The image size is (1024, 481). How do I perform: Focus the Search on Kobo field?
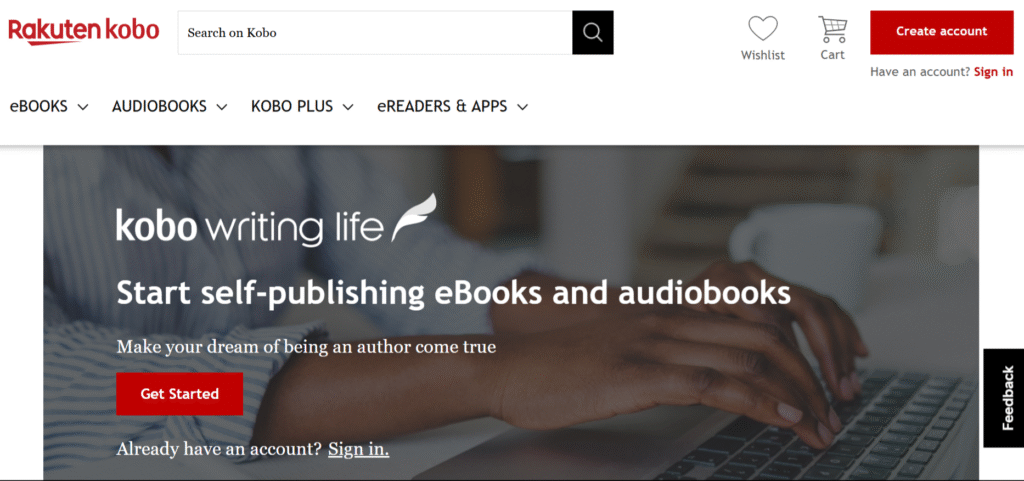(x=375, y=32)
